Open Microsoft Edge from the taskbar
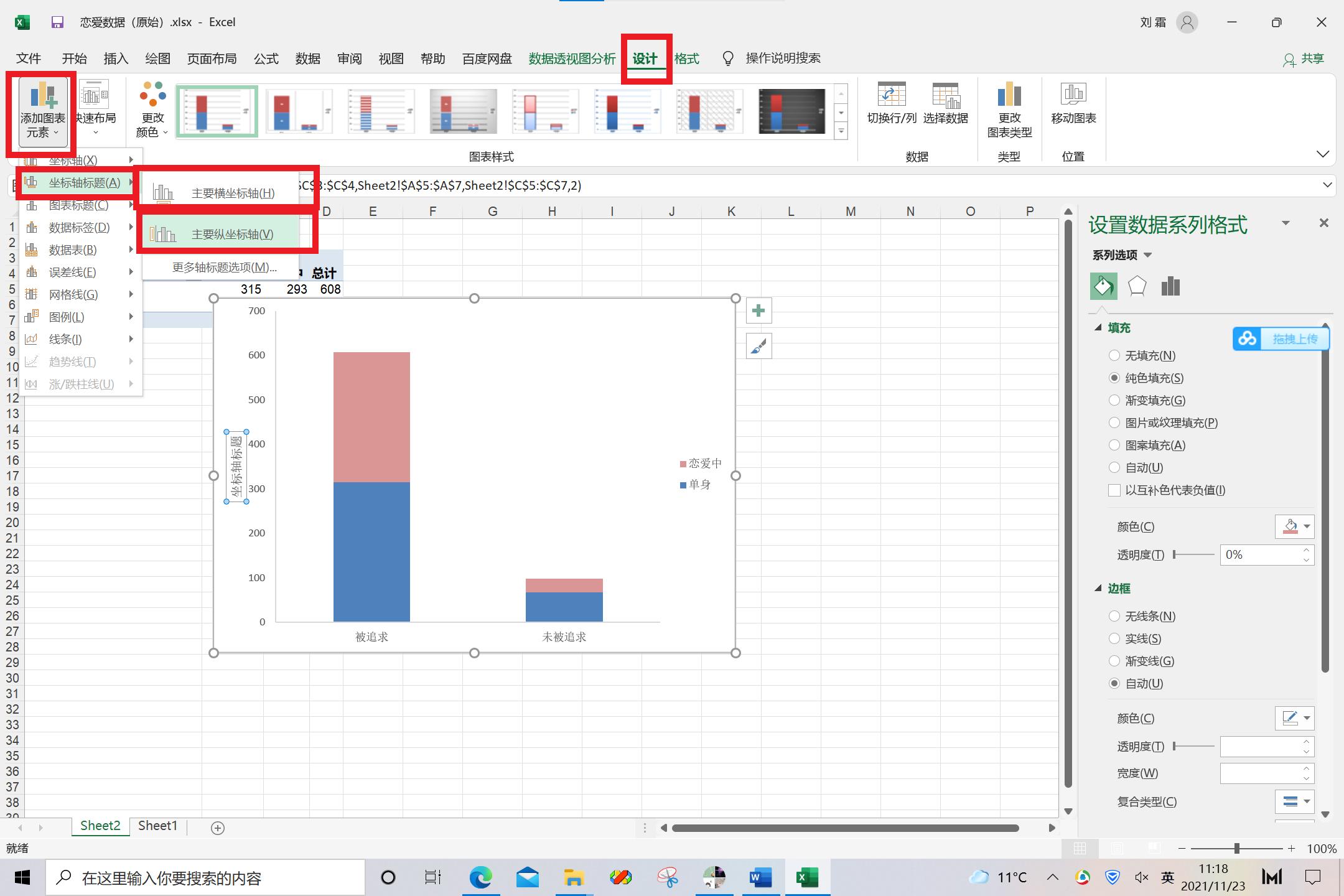 [480, 877]
